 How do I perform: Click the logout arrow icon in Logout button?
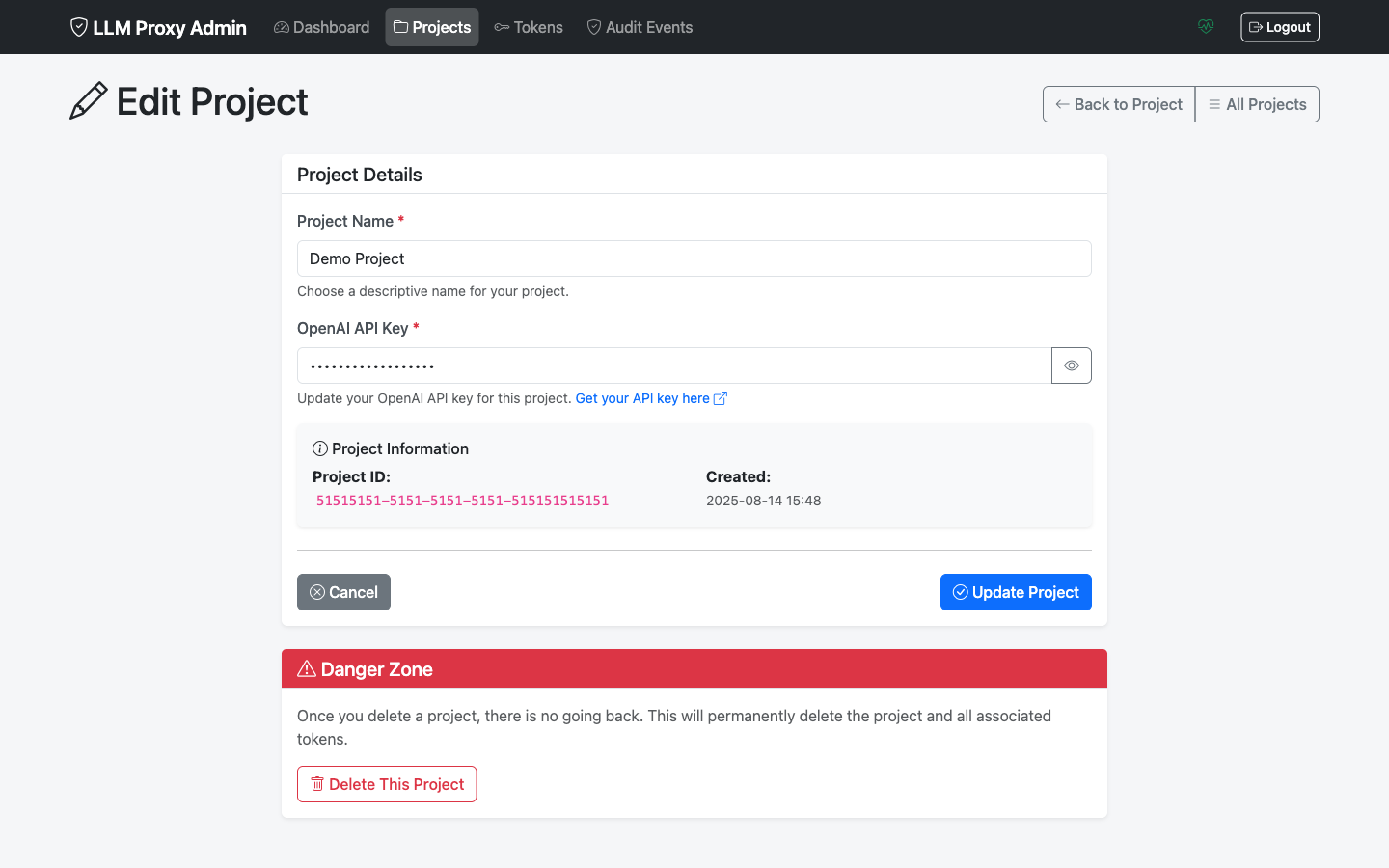[x=1257, y=26]
